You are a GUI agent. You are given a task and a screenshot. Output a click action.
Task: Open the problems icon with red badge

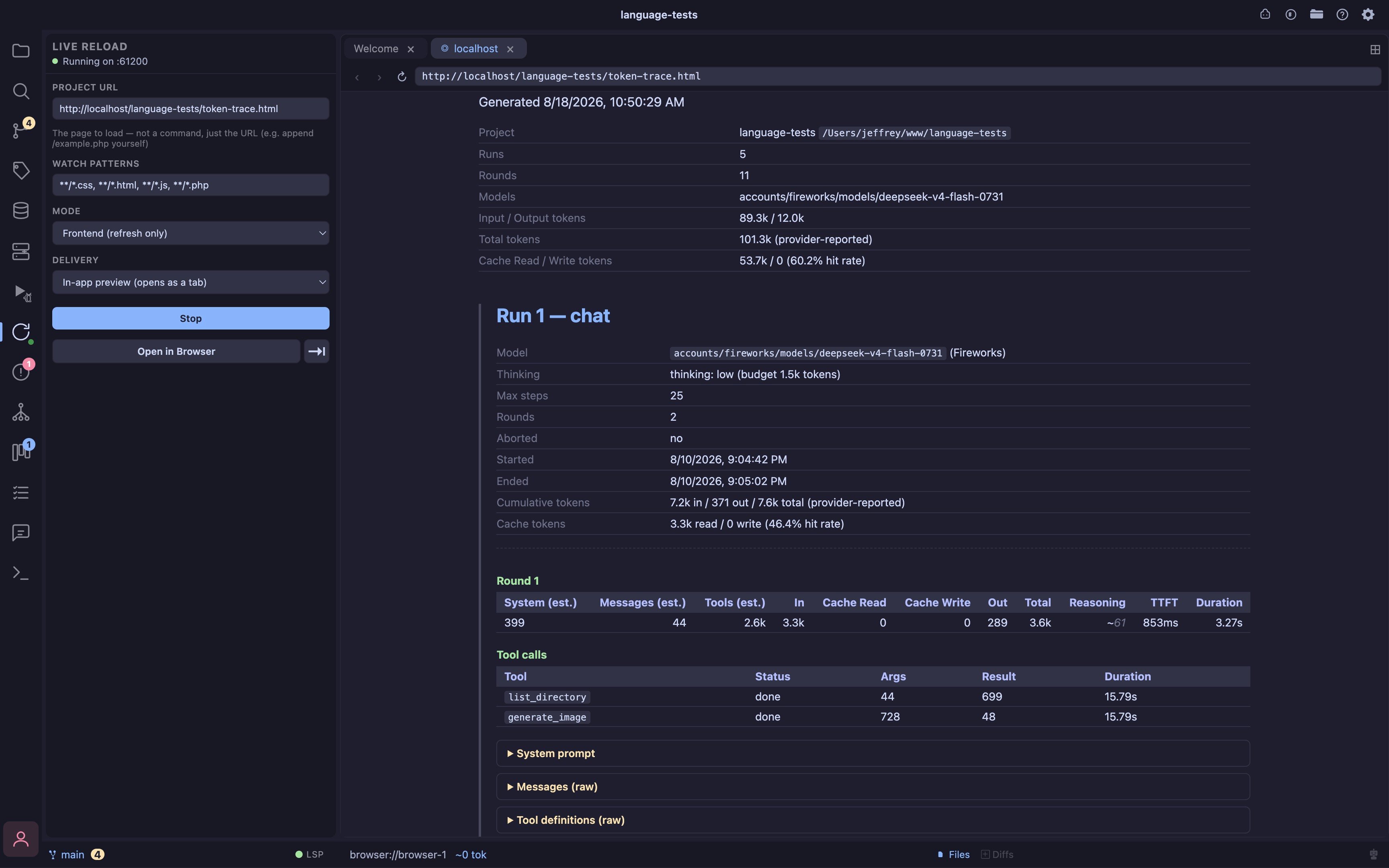click(x=20, y=371)
